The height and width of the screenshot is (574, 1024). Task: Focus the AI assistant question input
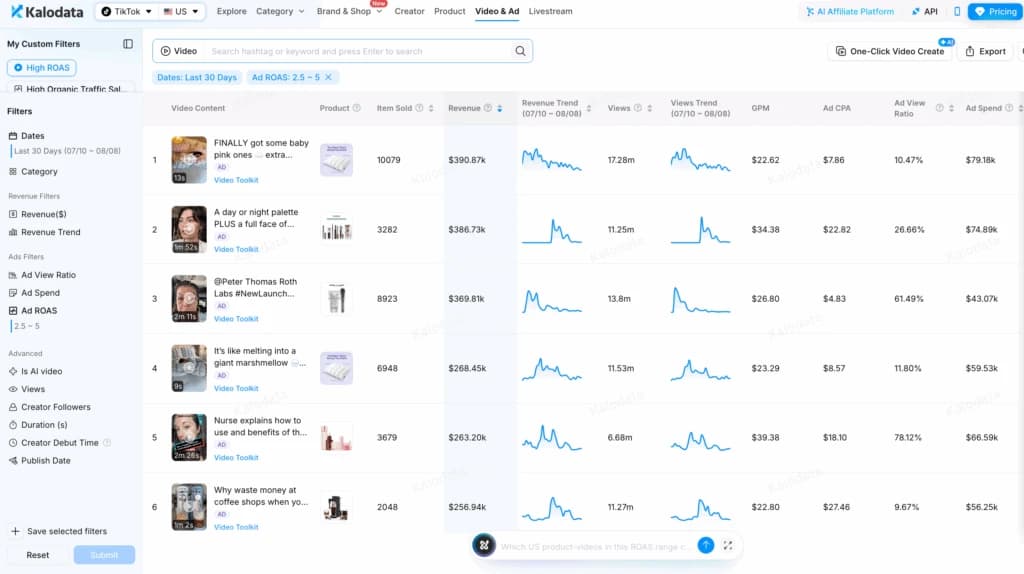(x=596, y=547)
